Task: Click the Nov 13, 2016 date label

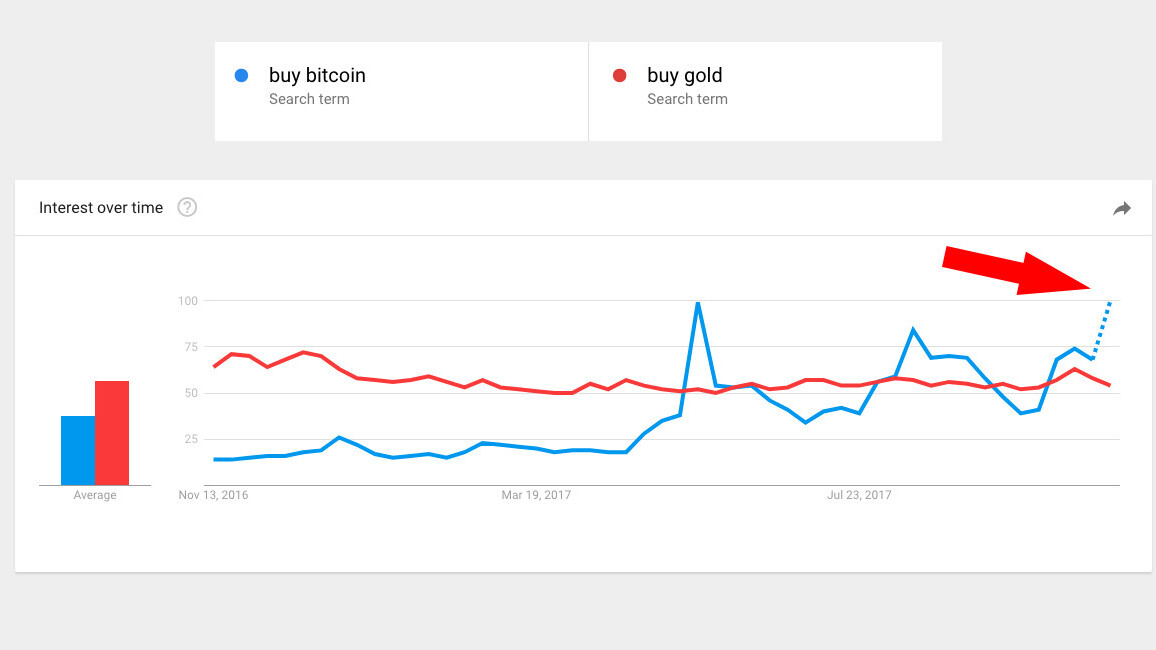Action: (x=214, y=495)
